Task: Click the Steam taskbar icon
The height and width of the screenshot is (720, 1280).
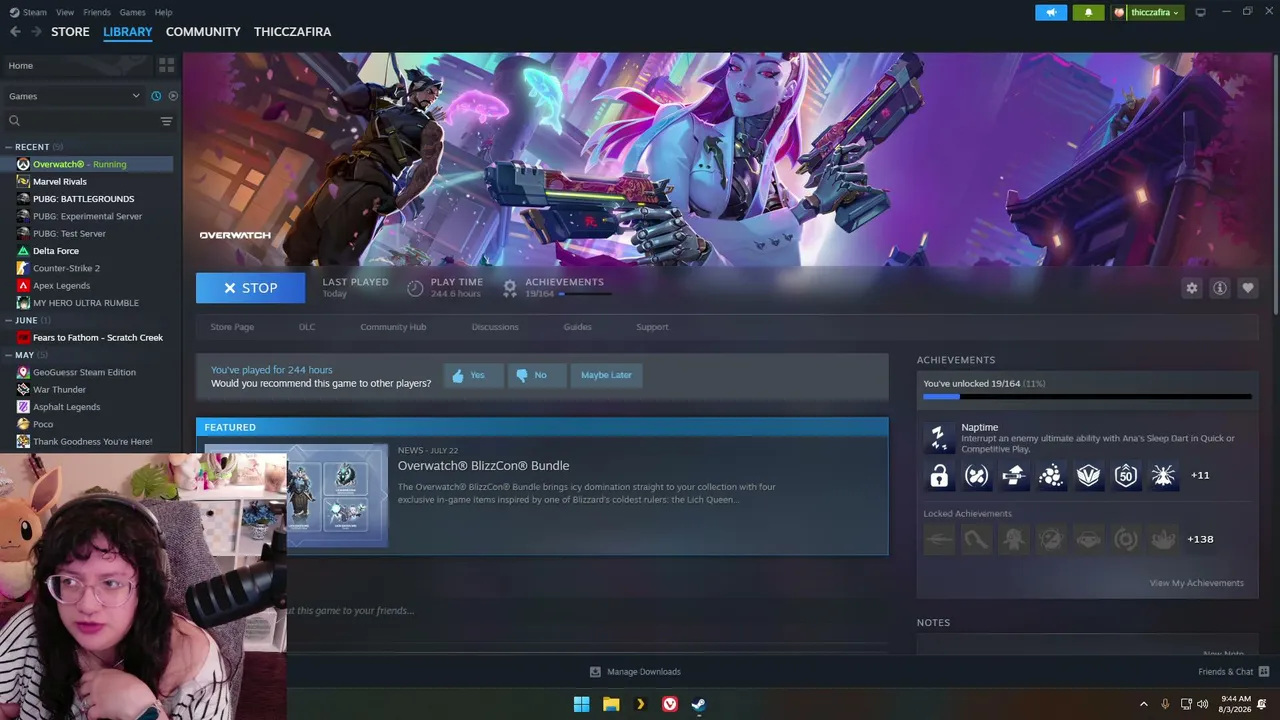Action: click(699, 704)
